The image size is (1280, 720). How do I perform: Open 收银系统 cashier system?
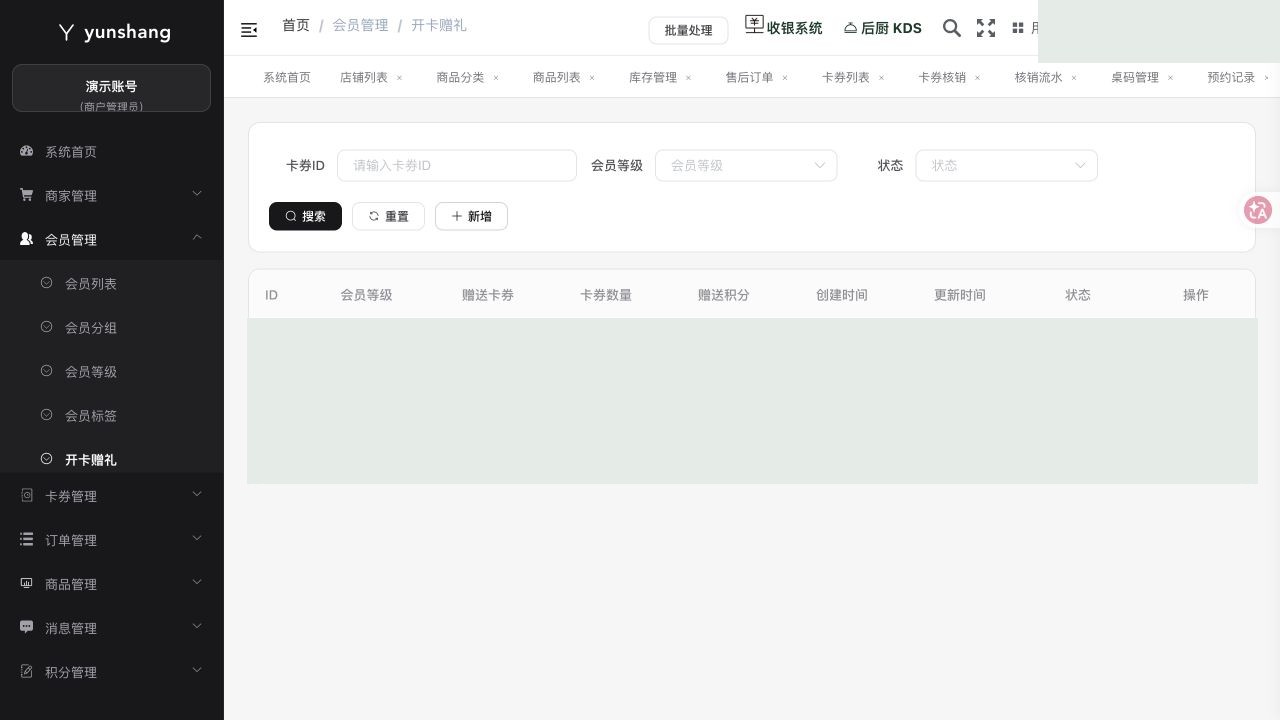[784, 27]
